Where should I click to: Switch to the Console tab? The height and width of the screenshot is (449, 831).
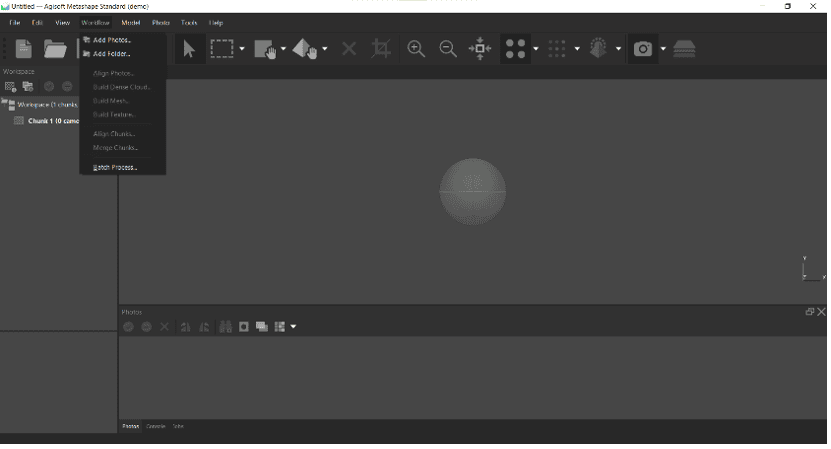pos(156,426)
